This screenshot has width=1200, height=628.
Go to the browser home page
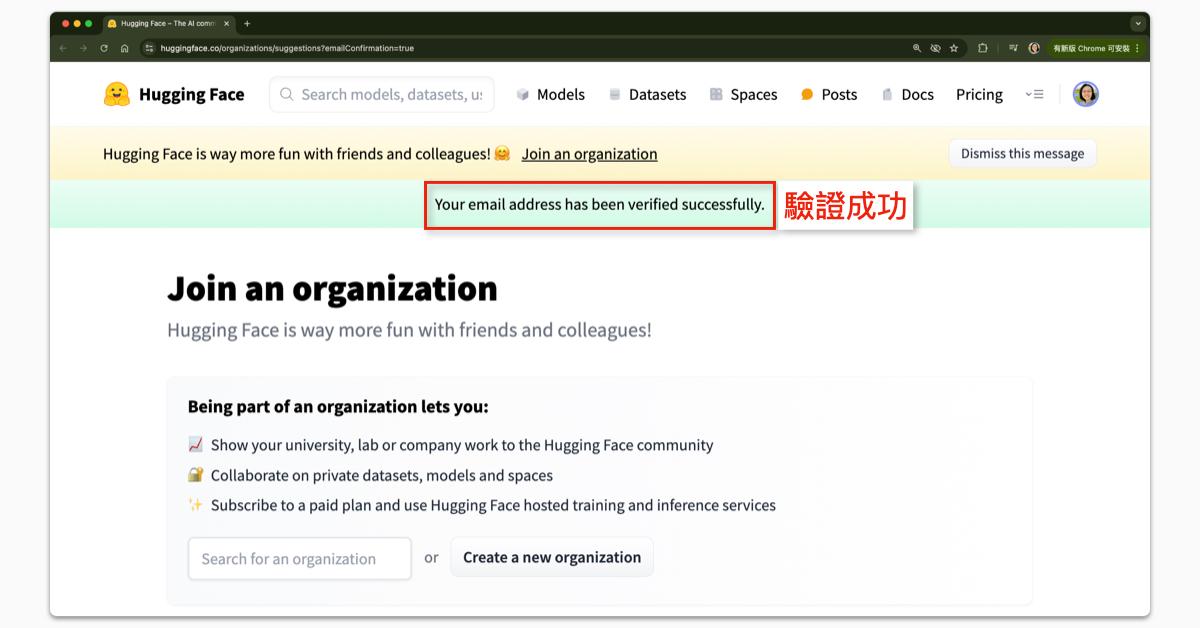(x=124, y=48)
